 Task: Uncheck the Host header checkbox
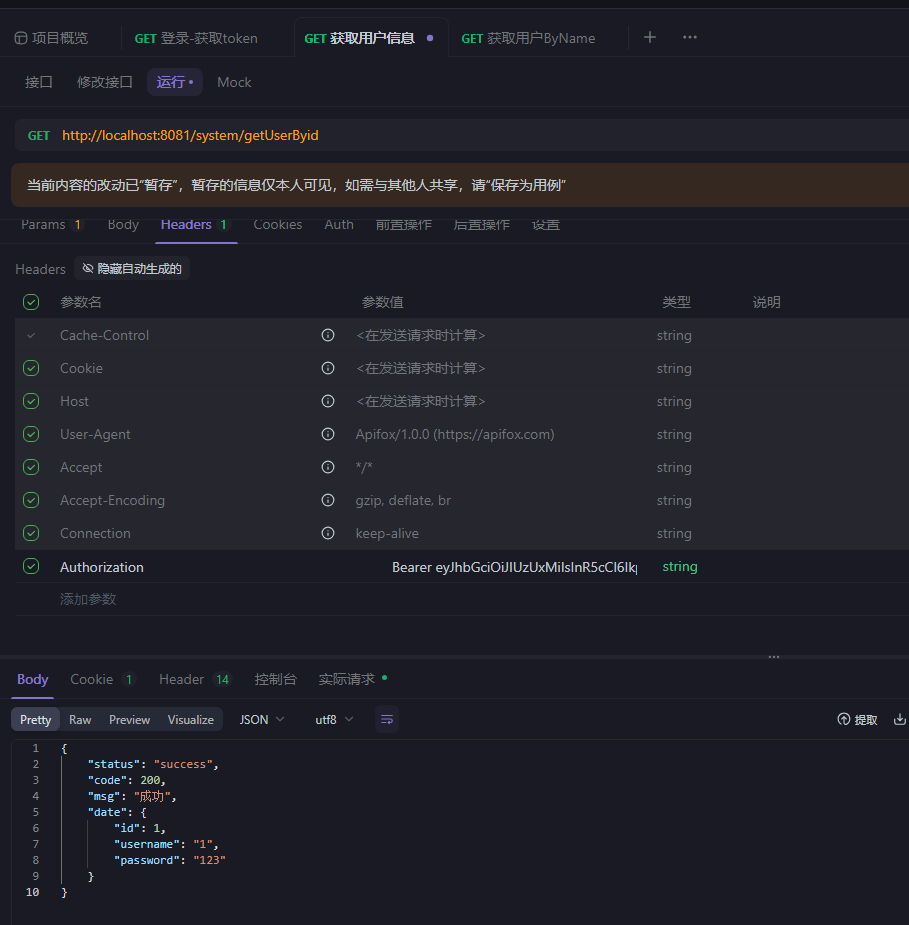[x=30, y=401]
